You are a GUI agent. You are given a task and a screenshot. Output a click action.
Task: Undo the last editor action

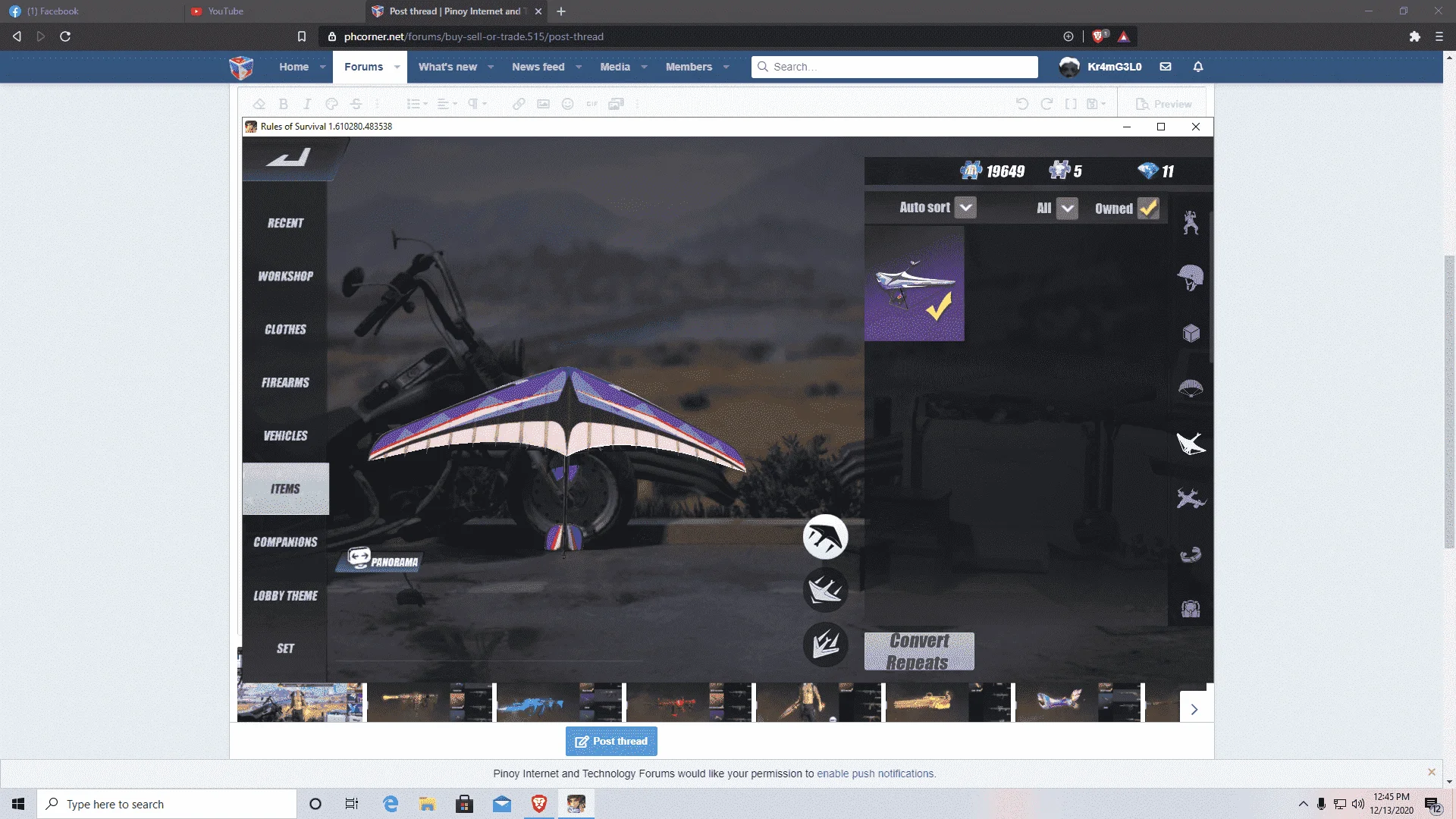tap(1022, 104)
